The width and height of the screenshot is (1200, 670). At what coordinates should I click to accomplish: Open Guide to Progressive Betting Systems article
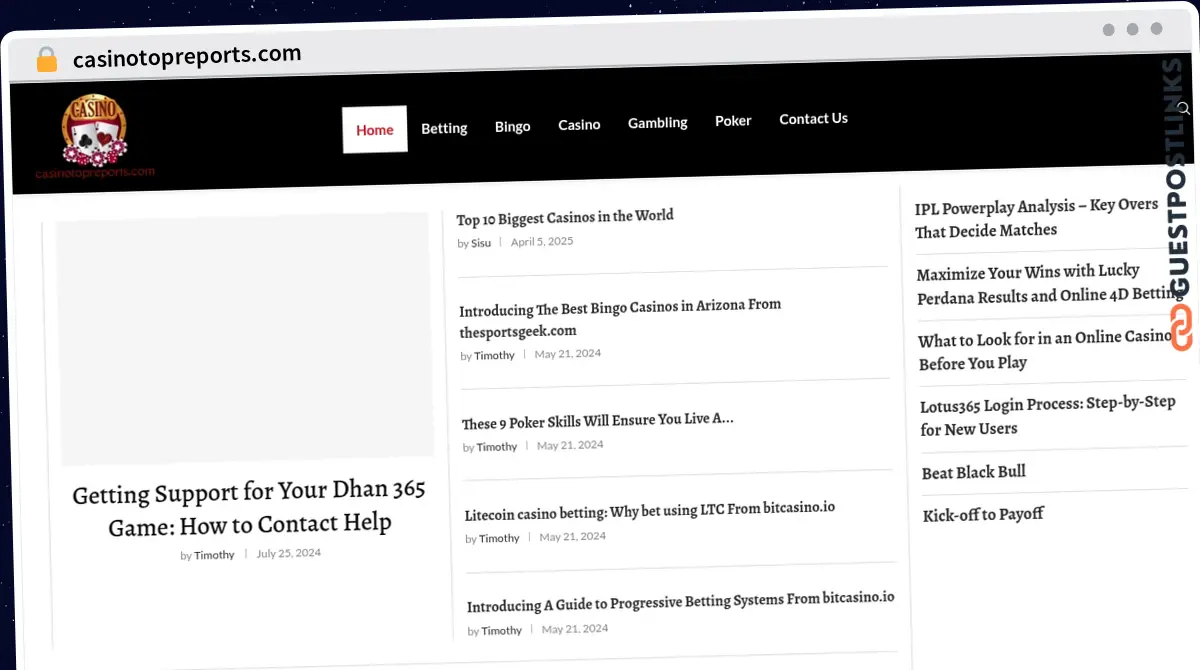point(680,602)
